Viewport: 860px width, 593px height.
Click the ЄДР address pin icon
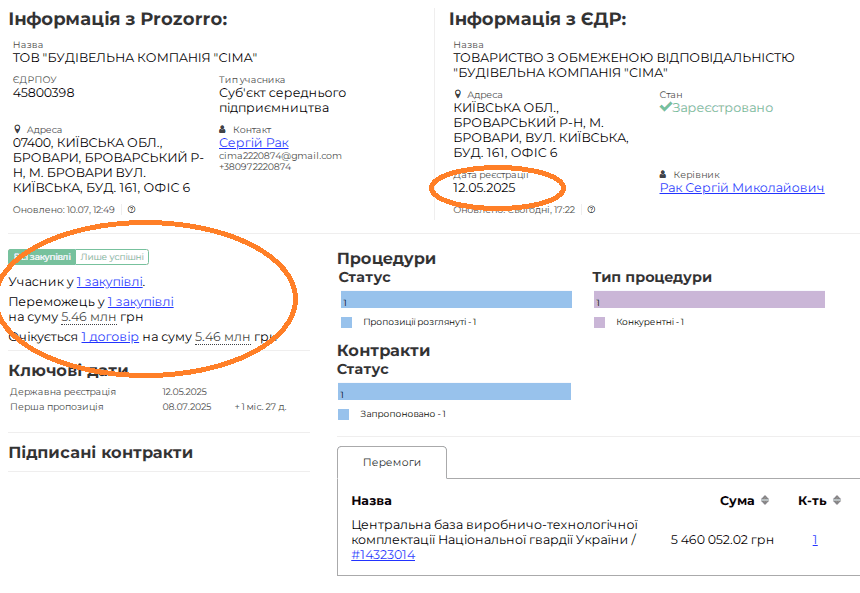click(x=458, y=94)
